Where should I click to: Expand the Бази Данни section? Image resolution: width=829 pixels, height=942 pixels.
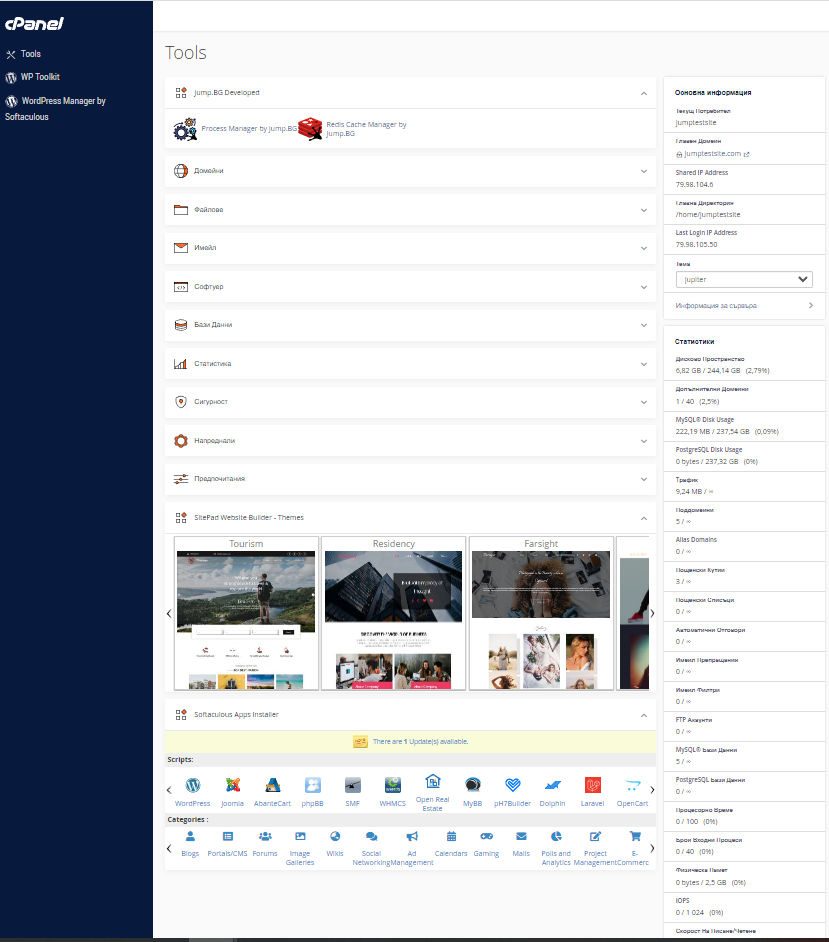tap(410, 325)
